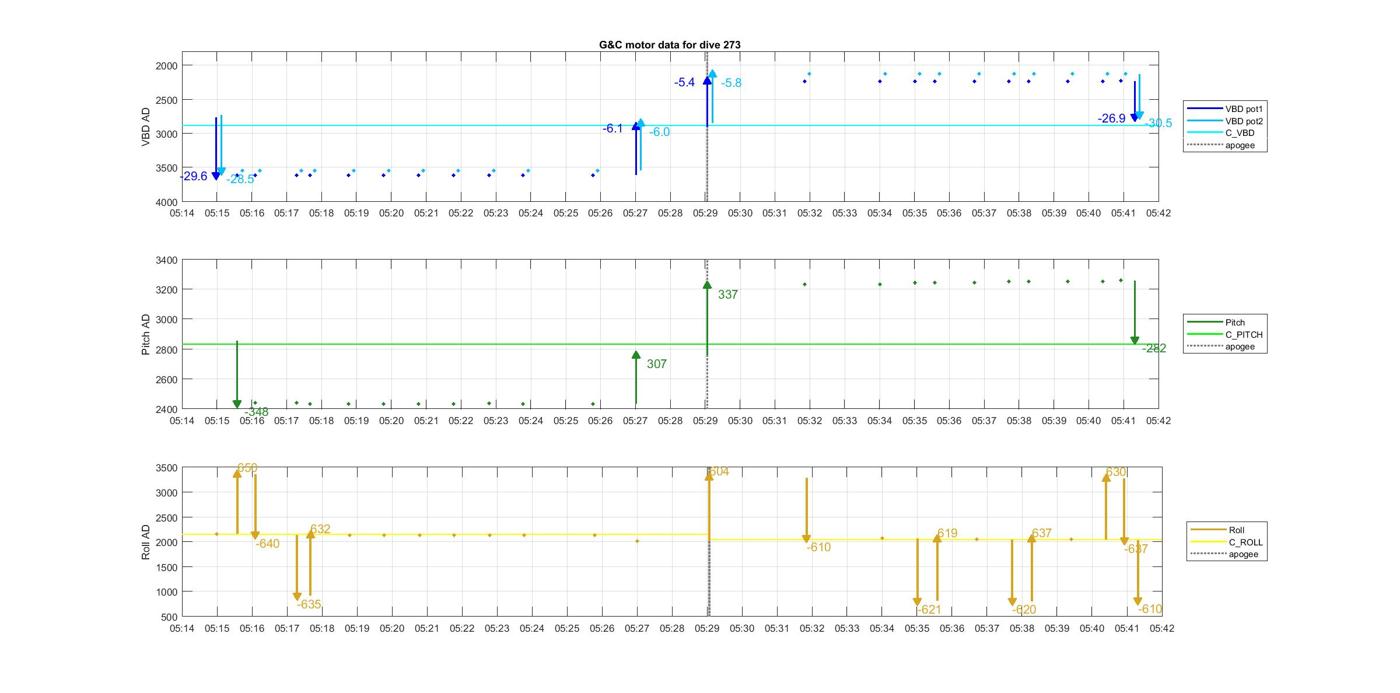Click the "3400" Pitch y-axis tick

pyautogui.click(x=167, y=261)
